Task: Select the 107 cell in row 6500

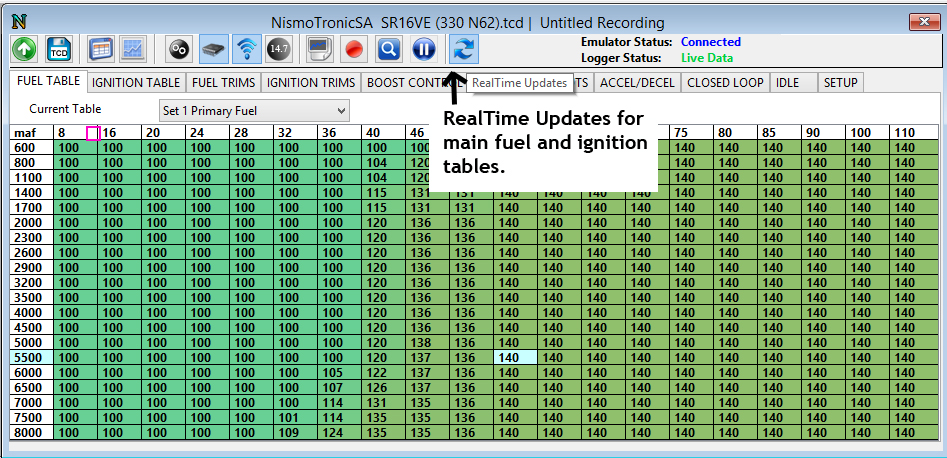Action: [339, 387]
